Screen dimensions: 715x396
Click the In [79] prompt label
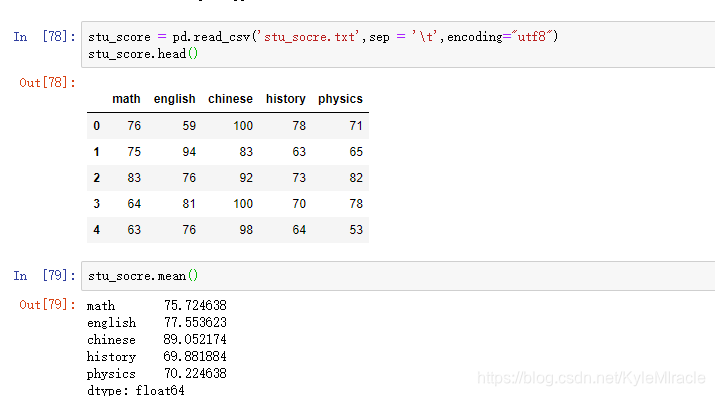click(44, 276)
